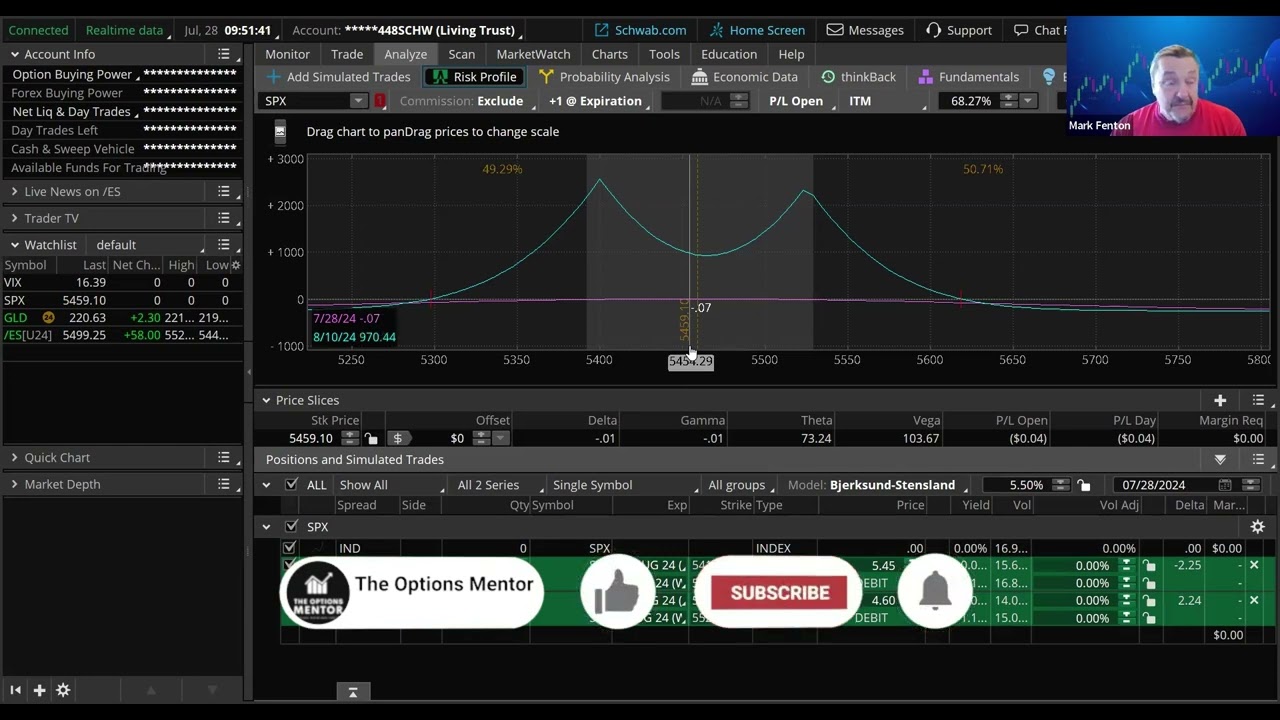The width and height of the screenshot is (1280, 720).
Task: Open the SPX symbol dropdown arrow
Action: click(358, 101)
